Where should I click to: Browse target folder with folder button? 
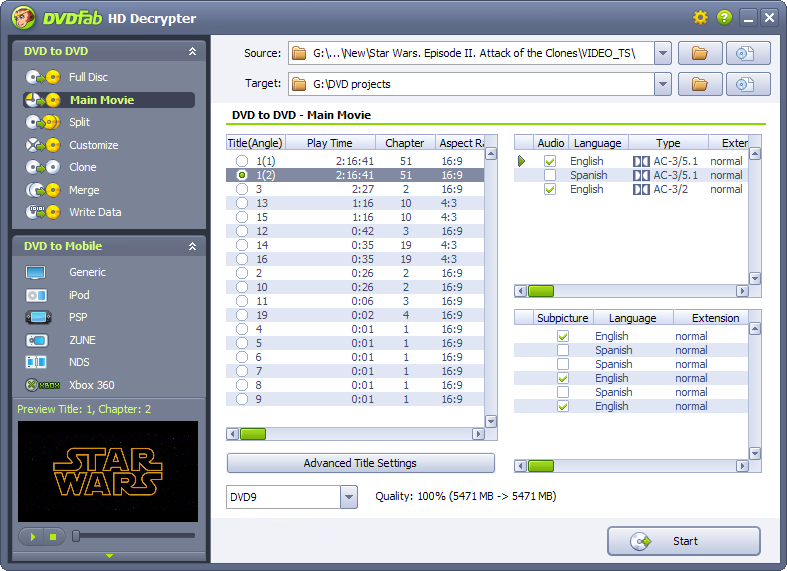coord(700,84)
